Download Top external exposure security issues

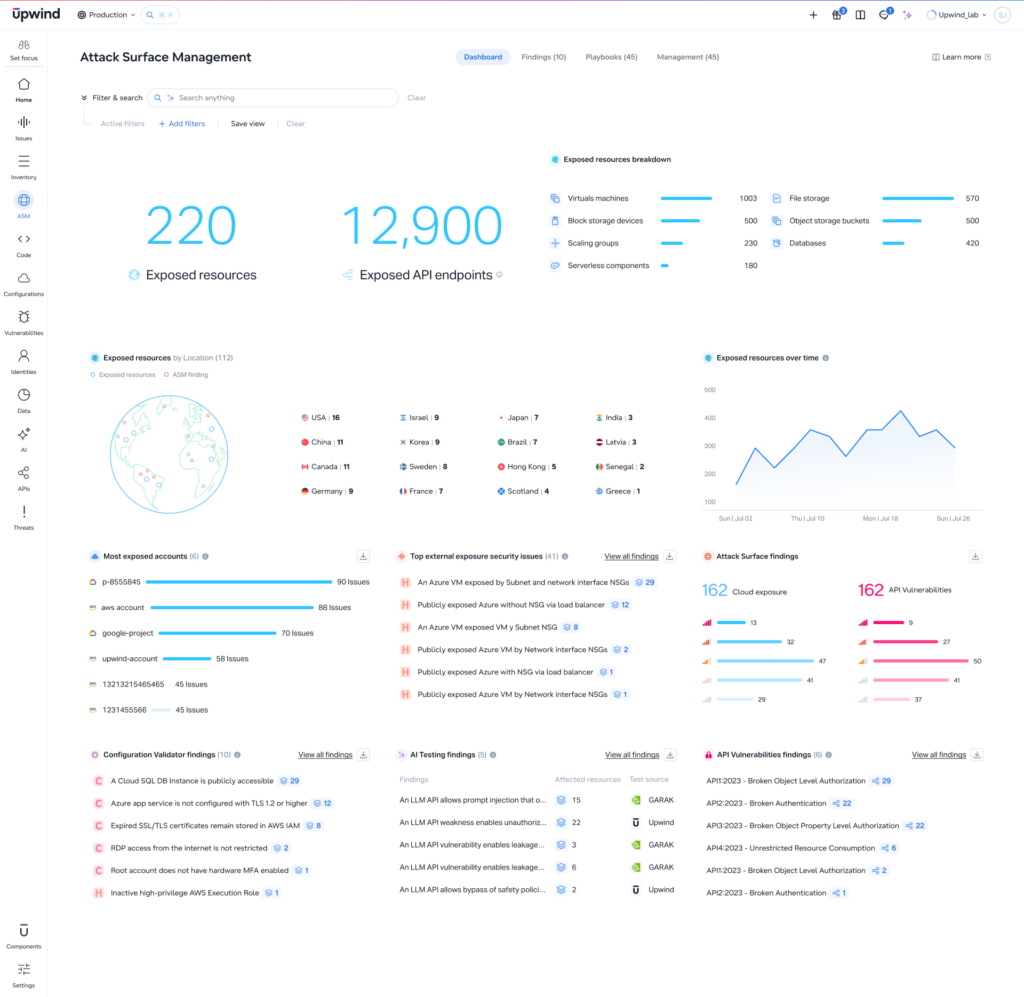point(669,556)
